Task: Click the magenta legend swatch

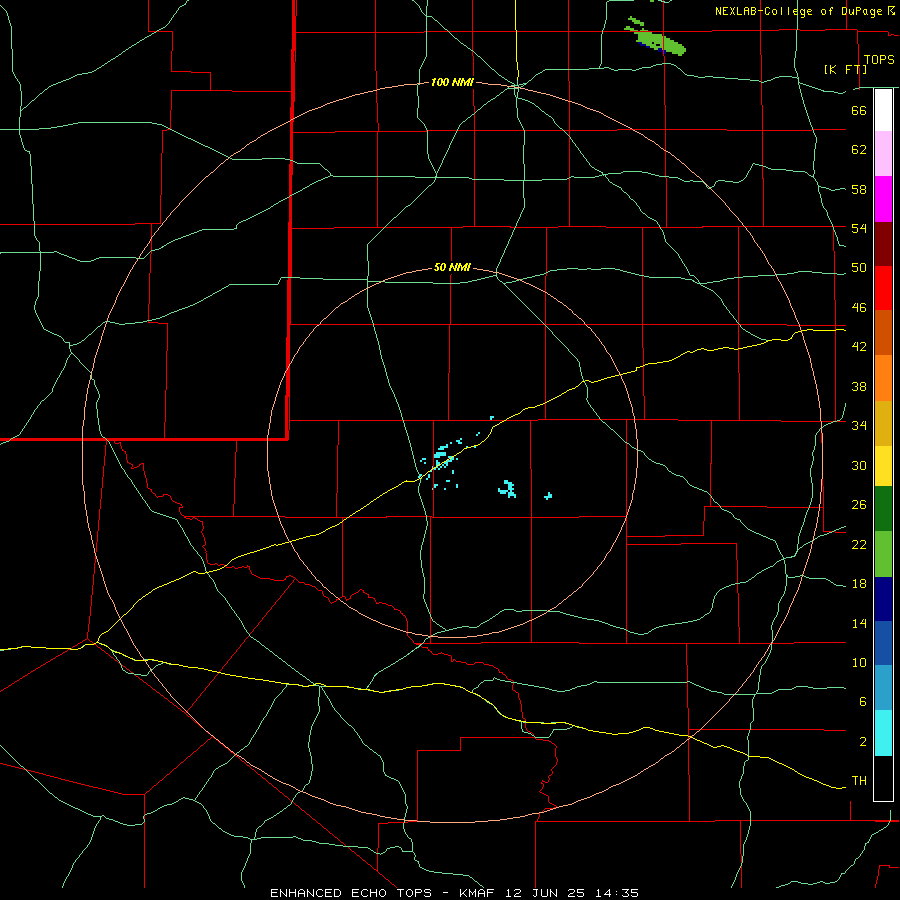Action: [883, 199]
